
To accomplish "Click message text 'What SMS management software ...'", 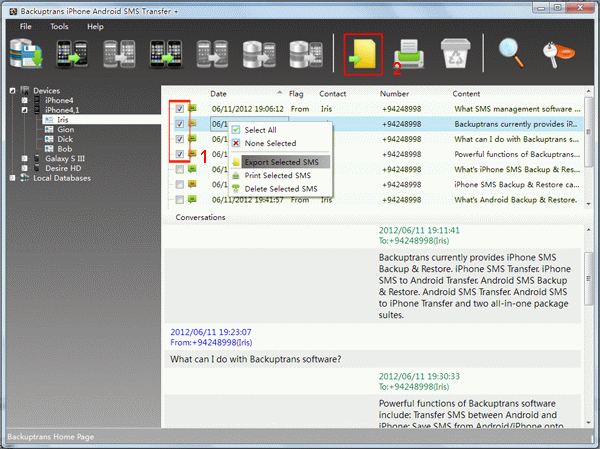I will coord(517,109).
